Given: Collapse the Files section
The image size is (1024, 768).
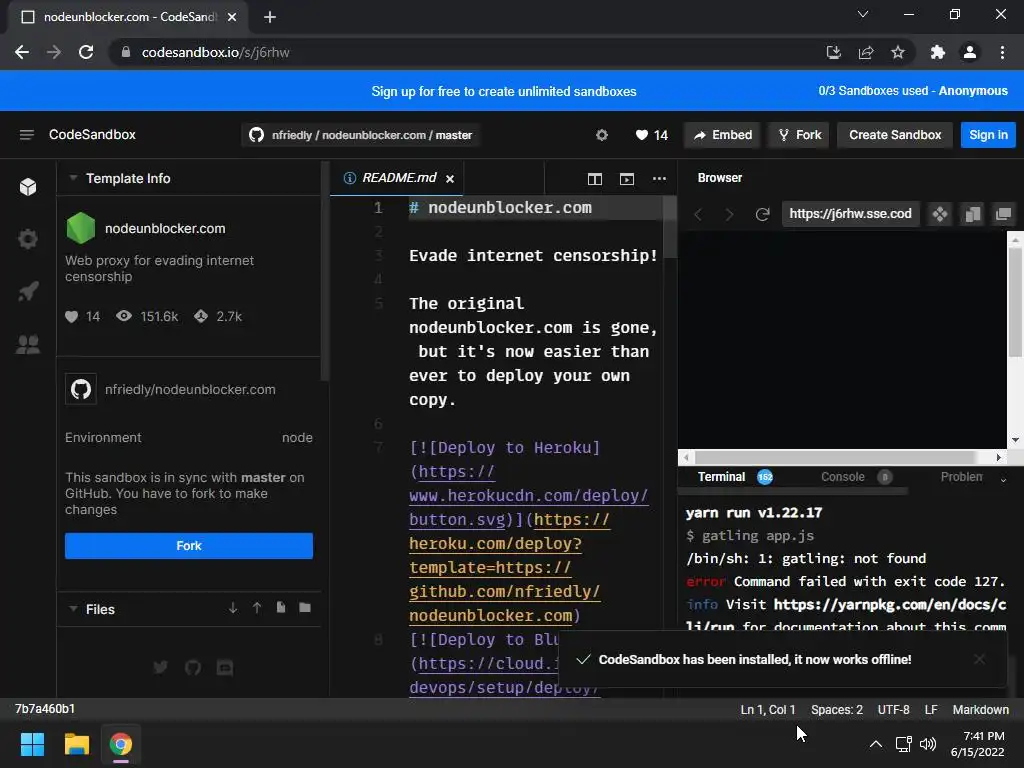Looking at the screenshot, I should pyautogui.click(x=73, y=609).
